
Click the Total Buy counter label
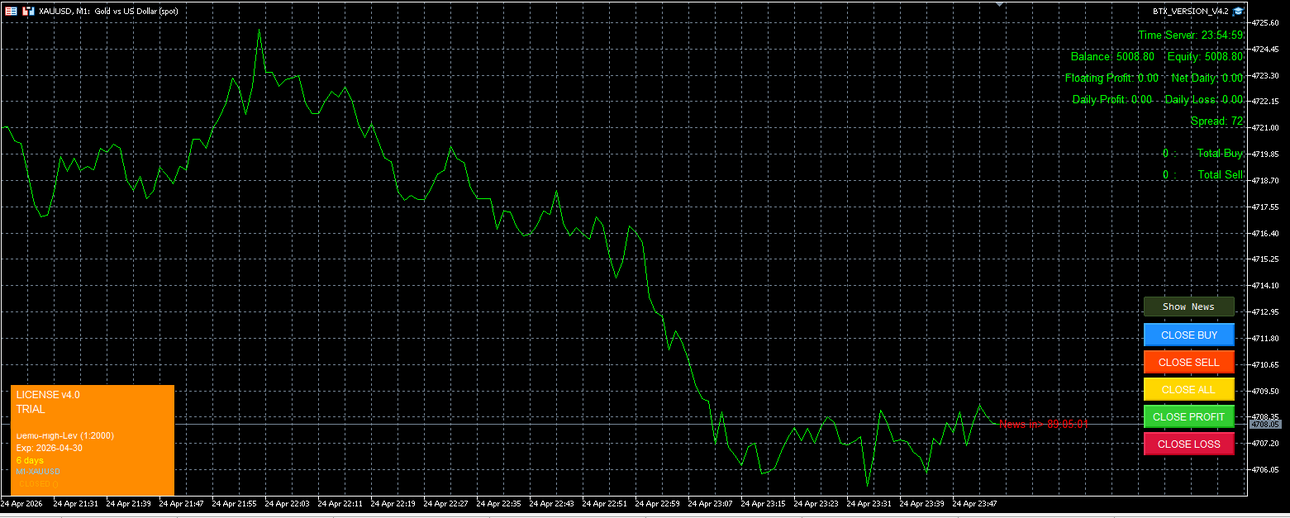[x=1221, y=153]
